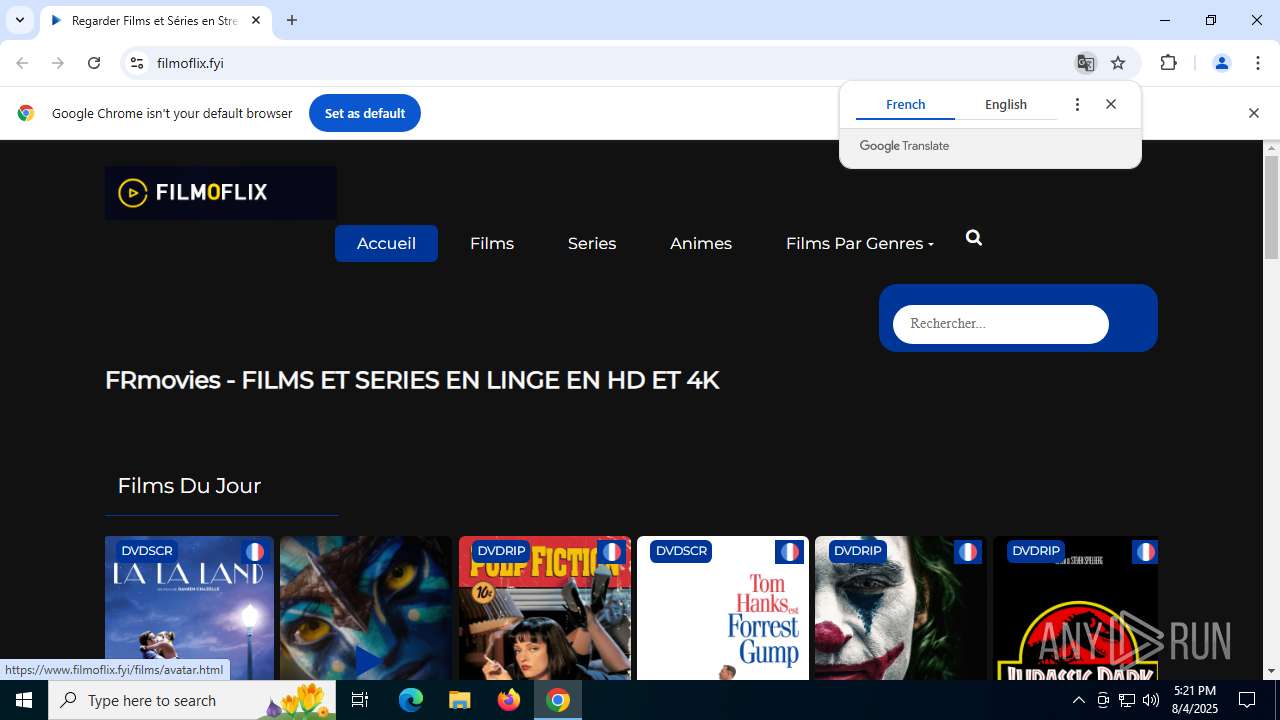Click the French flag on Forrest Gump

pyautogui.click(x=789, y=552)
